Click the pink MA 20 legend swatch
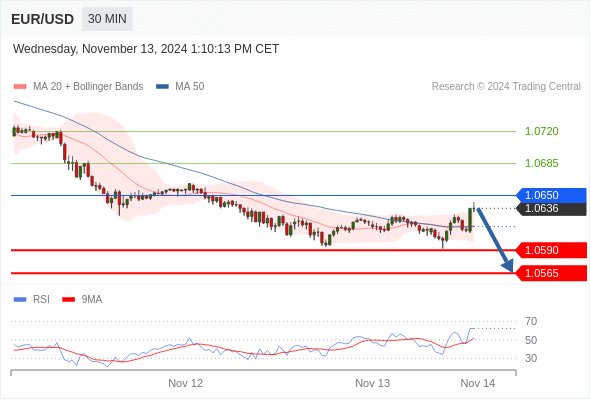The image size is (590, 400). (x=20, y=87)
